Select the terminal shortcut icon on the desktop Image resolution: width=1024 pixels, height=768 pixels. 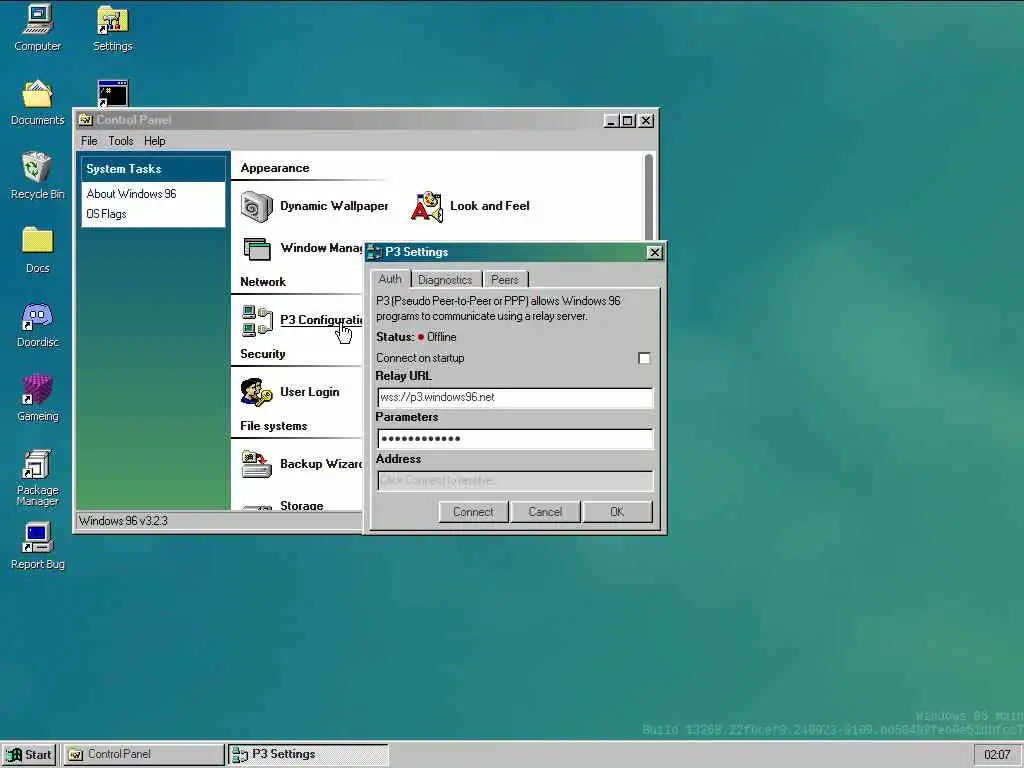[112, 93]
